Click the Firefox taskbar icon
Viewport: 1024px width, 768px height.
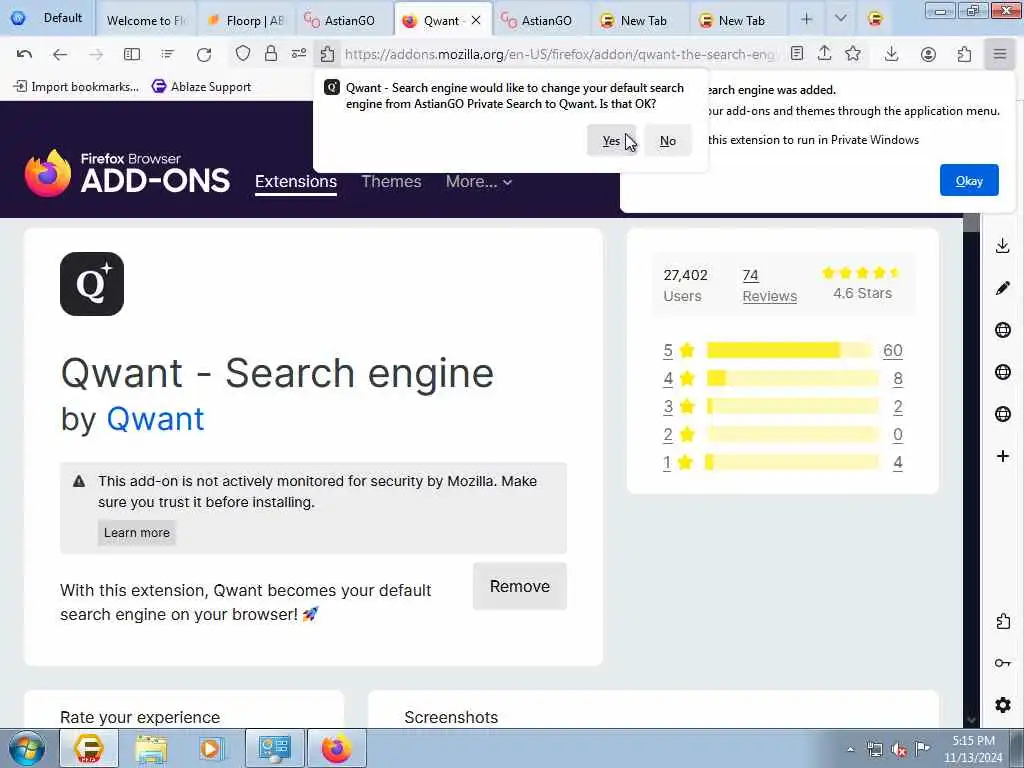[336, 748]
